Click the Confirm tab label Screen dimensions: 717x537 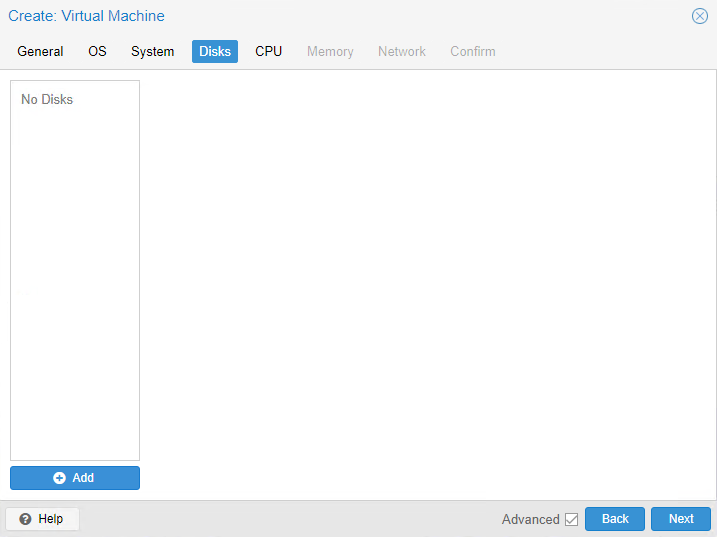pos(473,51)
